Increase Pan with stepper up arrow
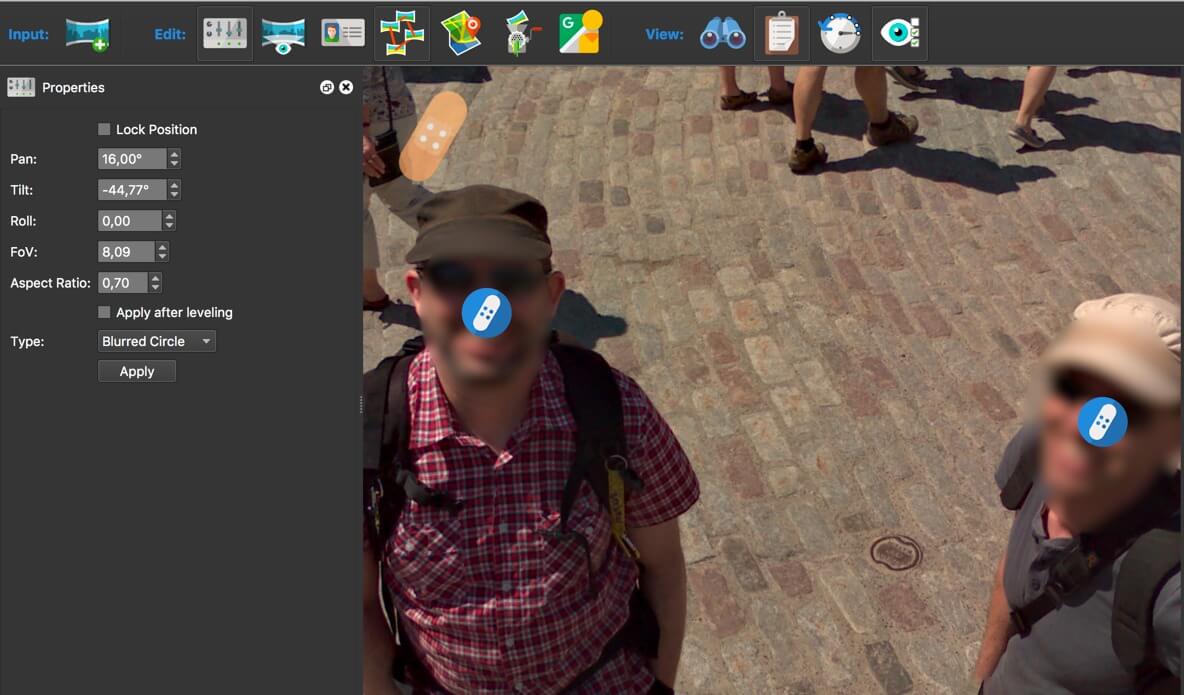This screenshot has height=695, width=1184. (x=174, y=154)
